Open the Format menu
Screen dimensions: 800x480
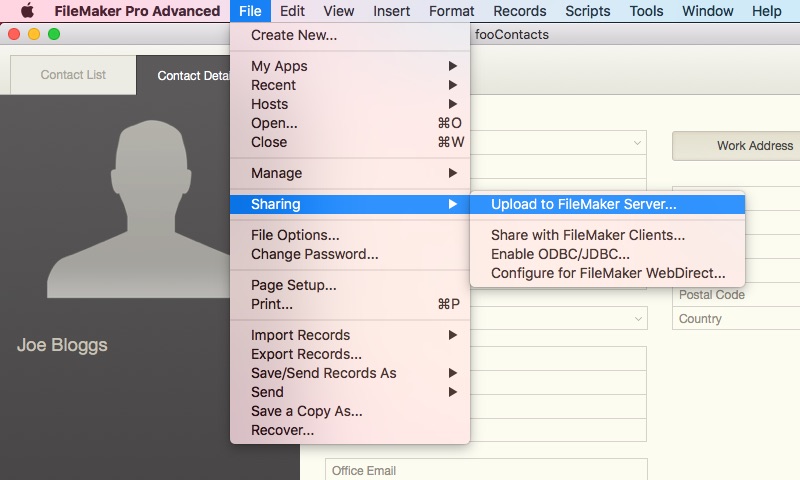(x=452, y=11)
